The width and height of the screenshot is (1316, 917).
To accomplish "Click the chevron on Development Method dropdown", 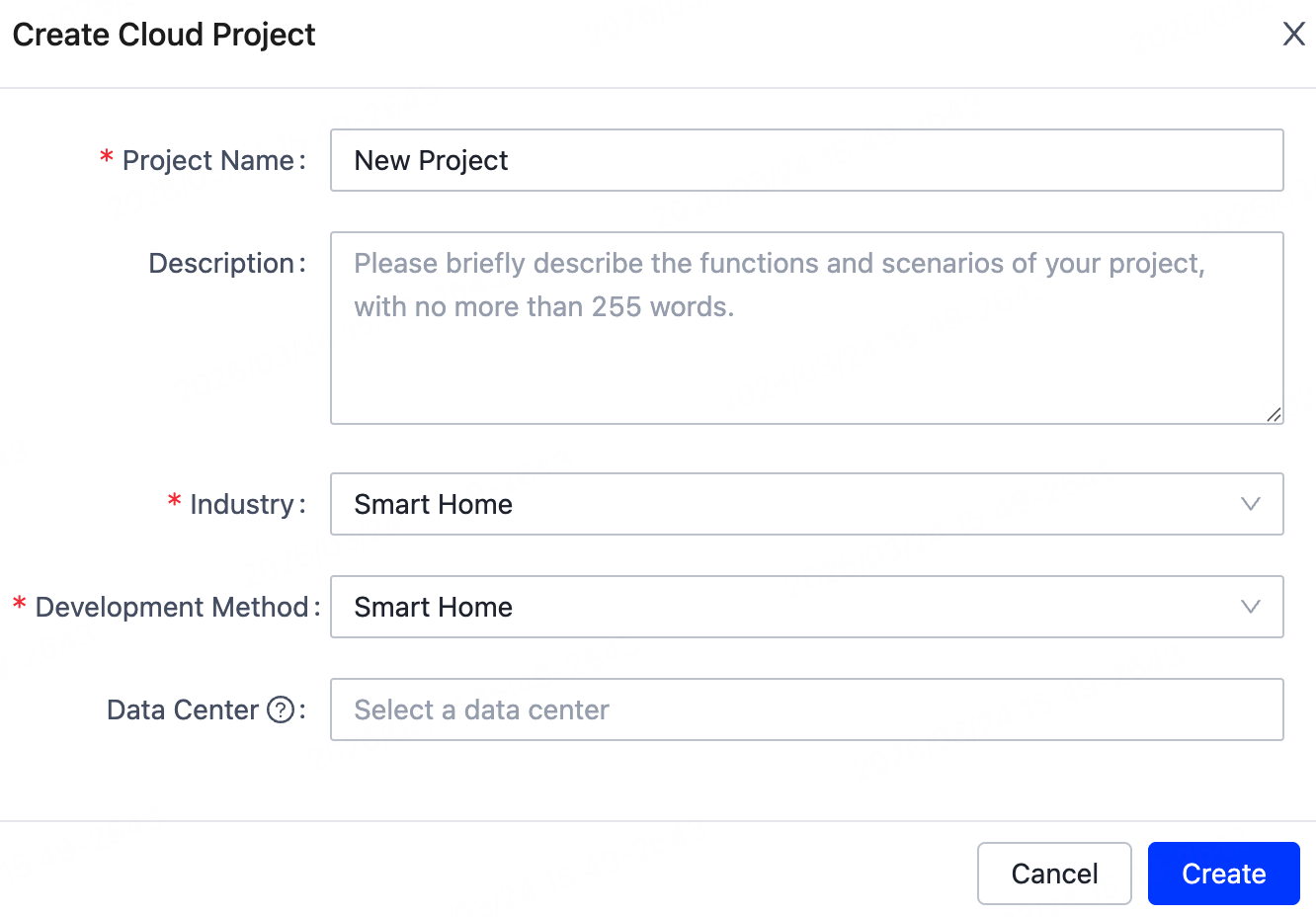I will 1250,607.
